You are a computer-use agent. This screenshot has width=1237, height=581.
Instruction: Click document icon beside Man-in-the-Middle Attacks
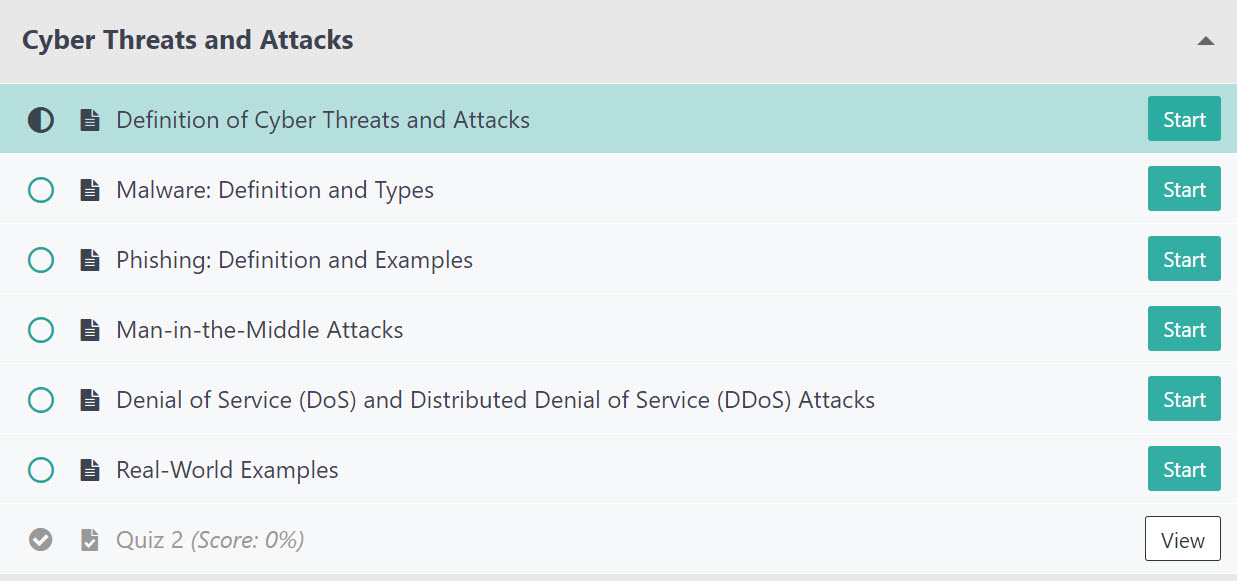tap(90, 330)
